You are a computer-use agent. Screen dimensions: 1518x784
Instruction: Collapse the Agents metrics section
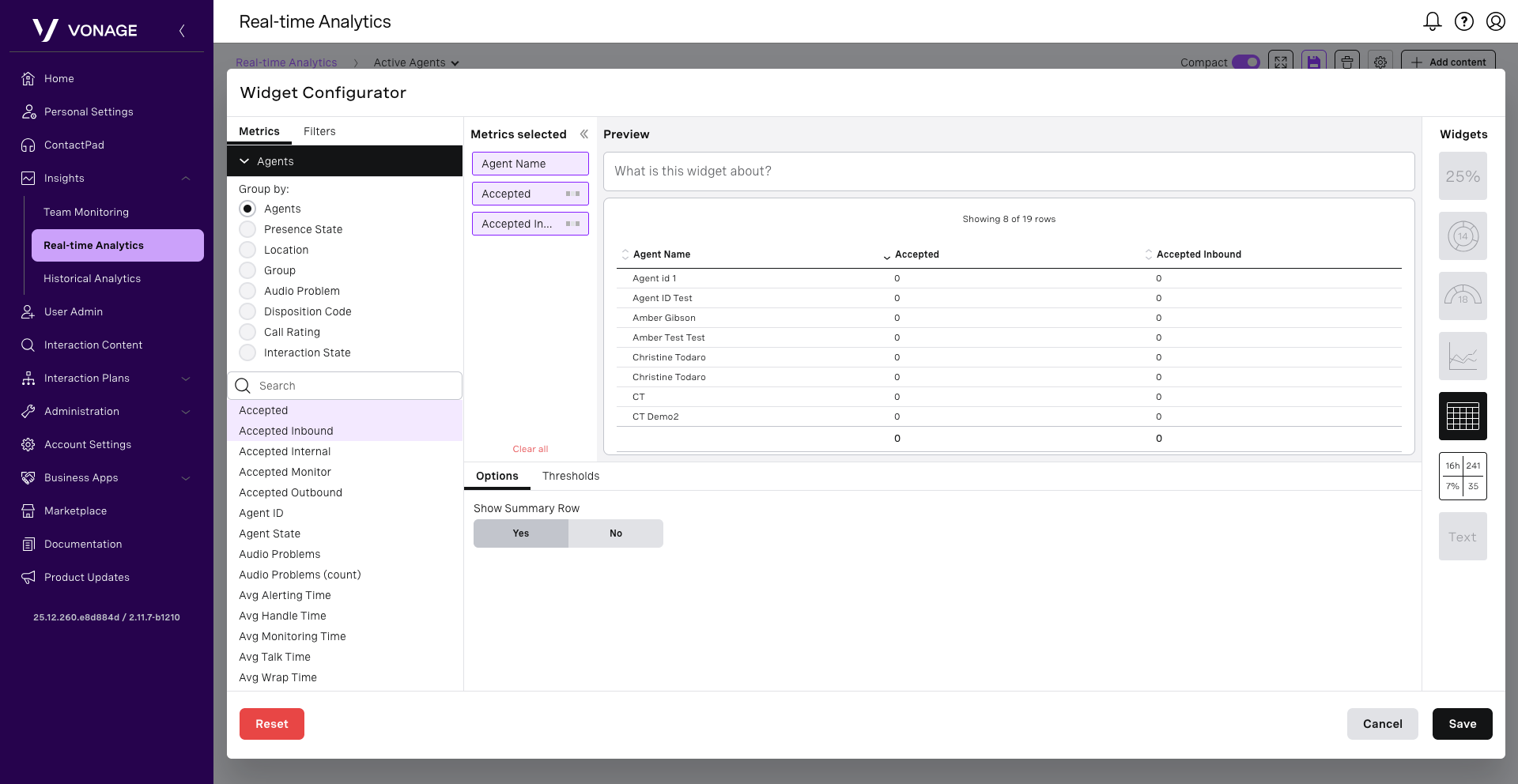tap(245, 161)
